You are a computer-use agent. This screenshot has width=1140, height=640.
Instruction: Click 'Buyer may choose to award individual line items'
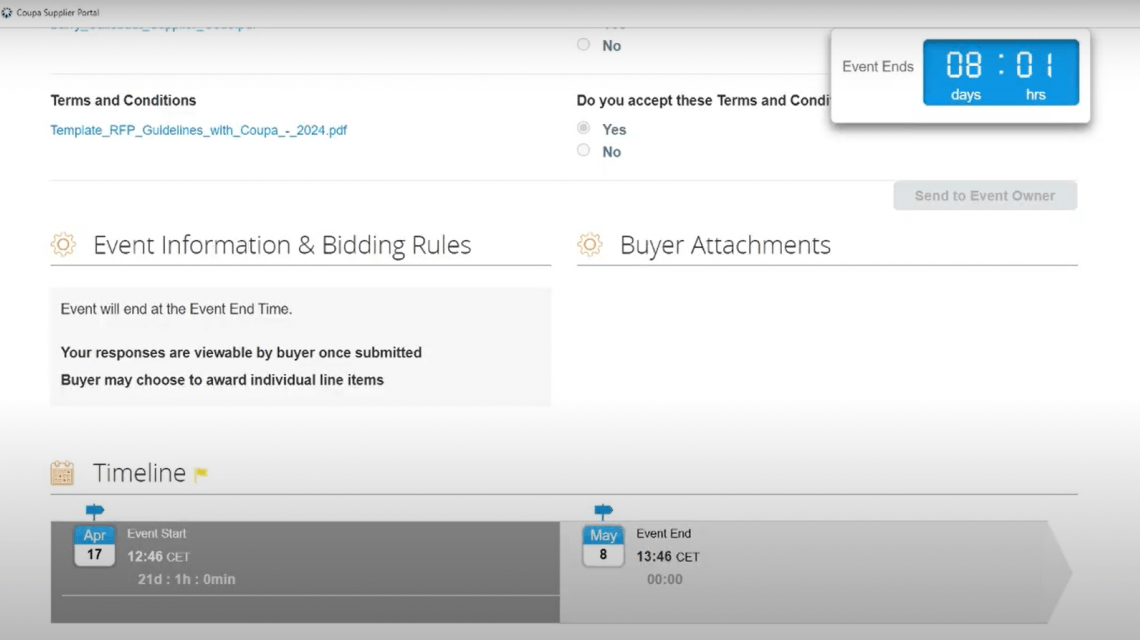click(222, 380)
